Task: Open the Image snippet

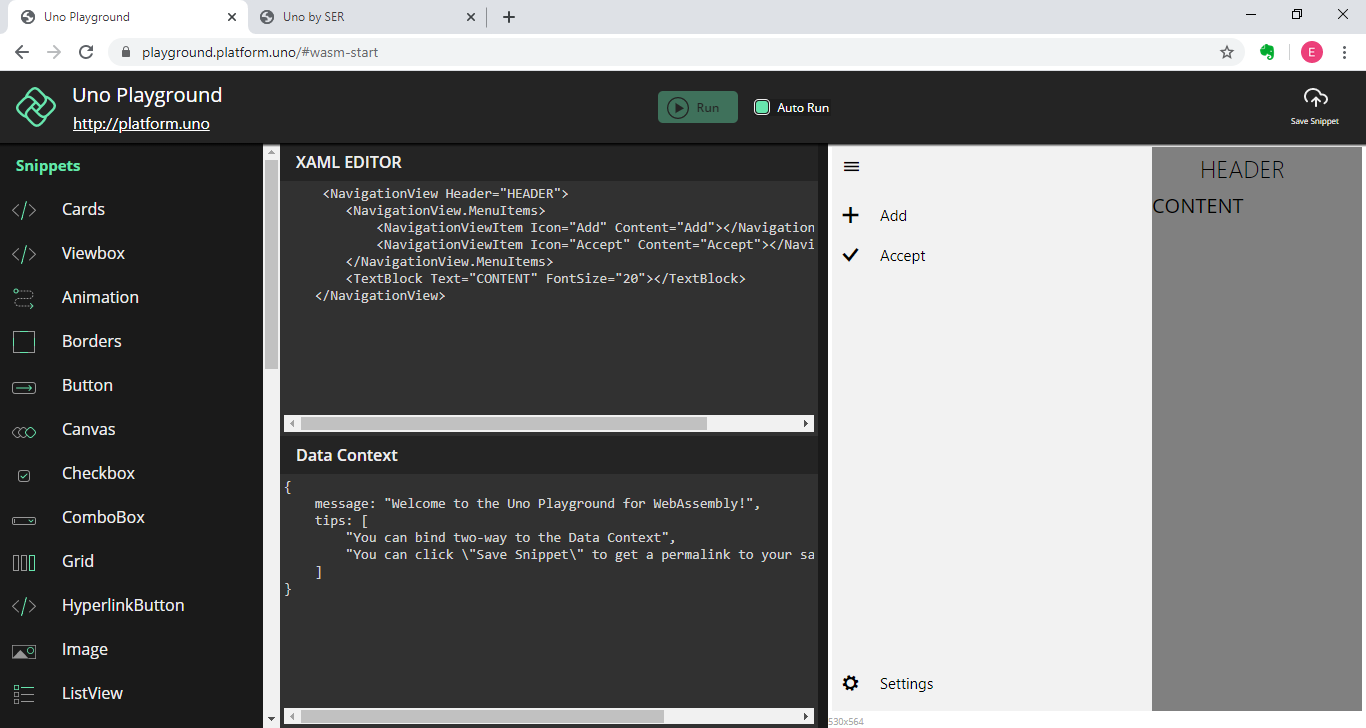Action: point(85,649)
